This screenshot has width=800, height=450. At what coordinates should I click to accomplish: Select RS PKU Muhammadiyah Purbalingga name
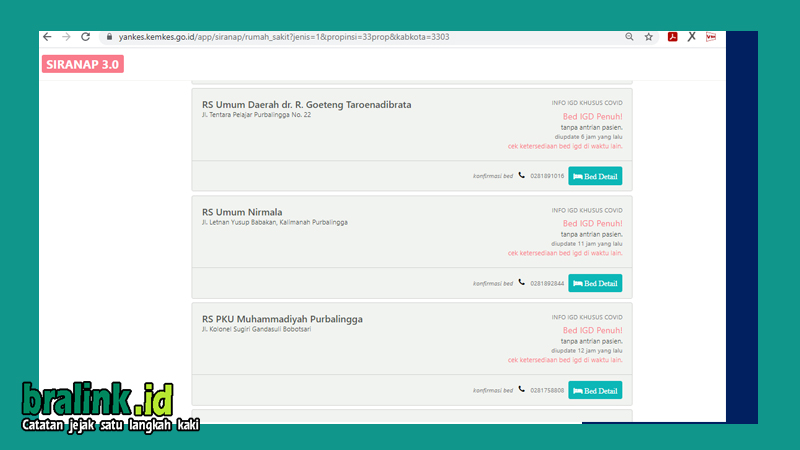[282, 319]
